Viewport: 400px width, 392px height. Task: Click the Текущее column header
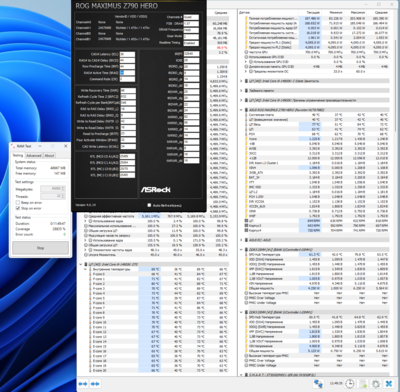click(309, 12)
